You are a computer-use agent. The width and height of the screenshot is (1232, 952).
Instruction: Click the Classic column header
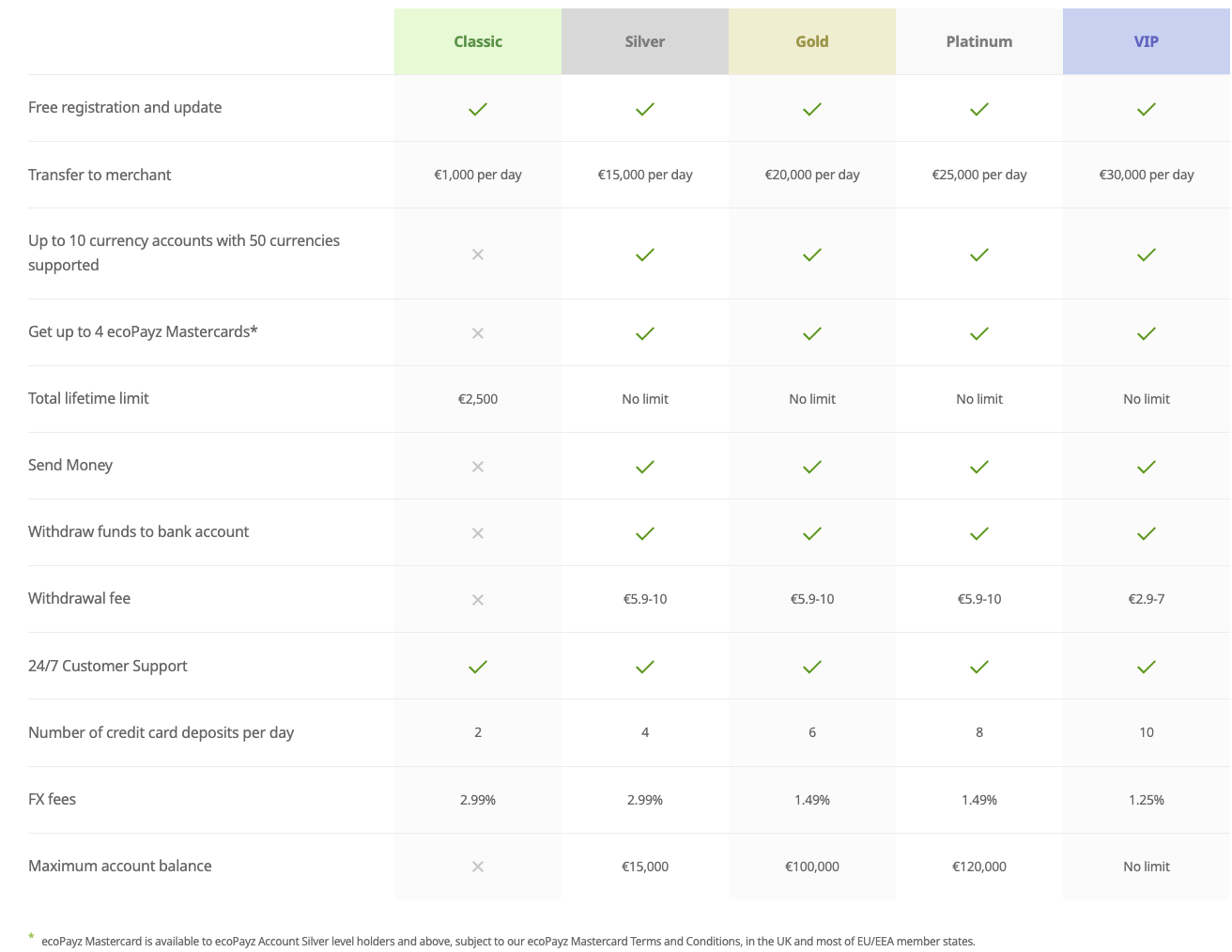(x=478, y=41)
